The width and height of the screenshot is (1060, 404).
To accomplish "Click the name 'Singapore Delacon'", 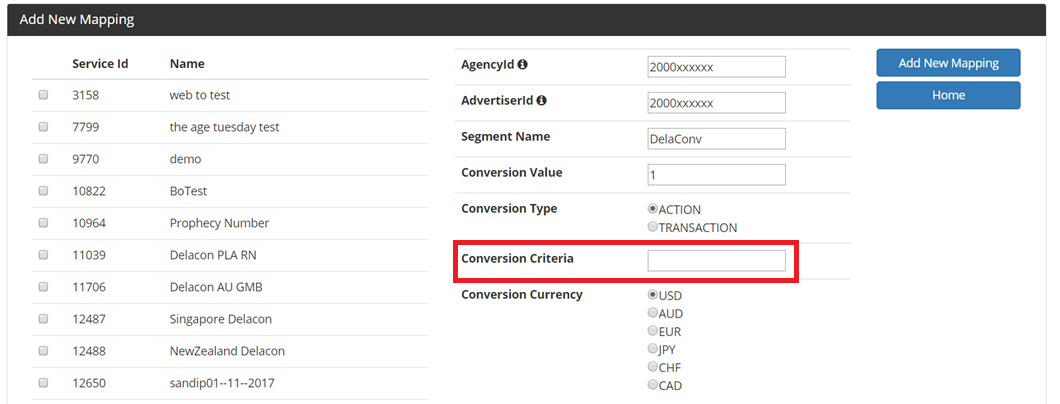I will pyautogui.click(x=220, y=319).
